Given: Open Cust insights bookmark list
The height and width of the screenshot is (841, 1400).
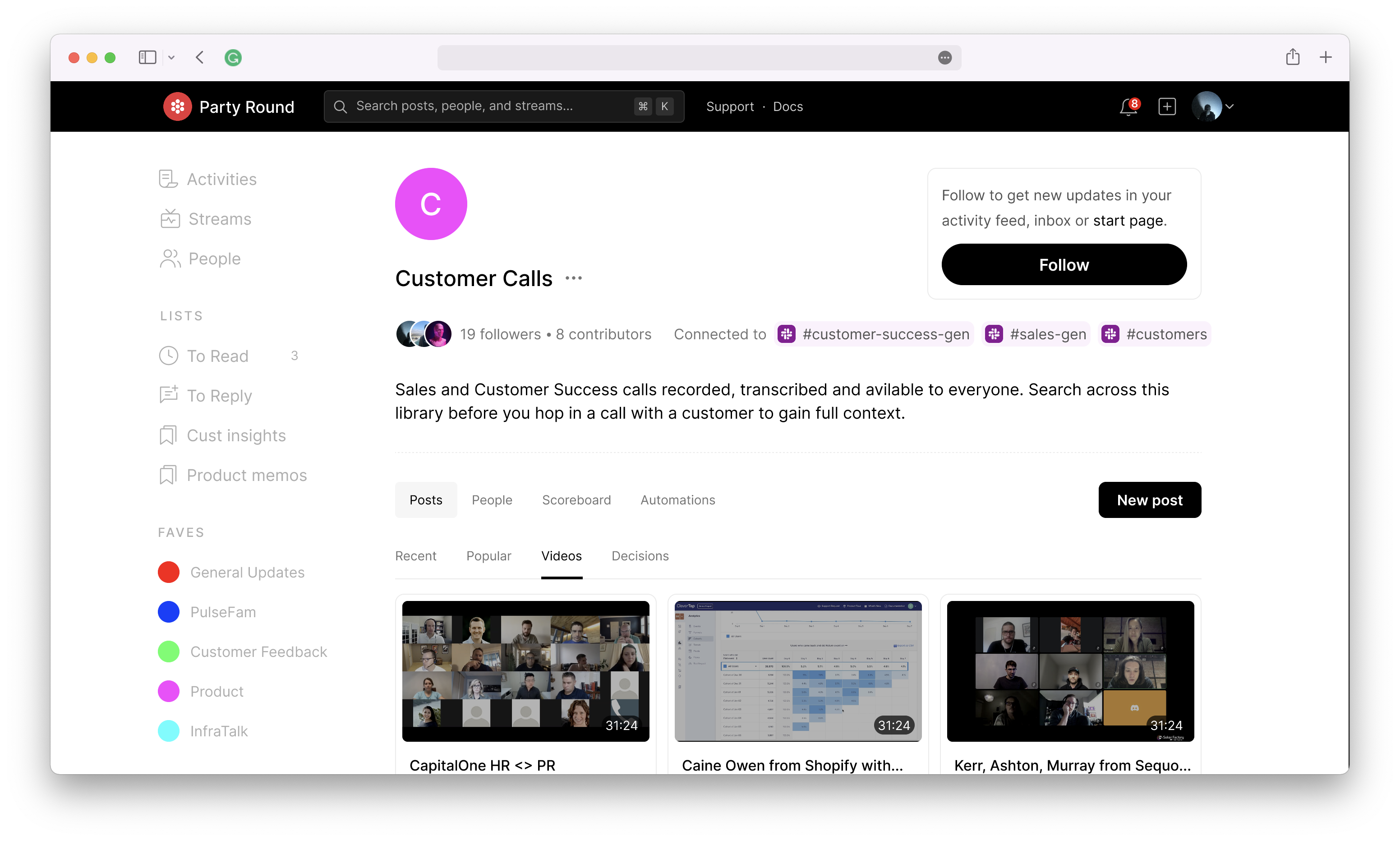Looking at the screenshot, I should [x=235, y=435].
